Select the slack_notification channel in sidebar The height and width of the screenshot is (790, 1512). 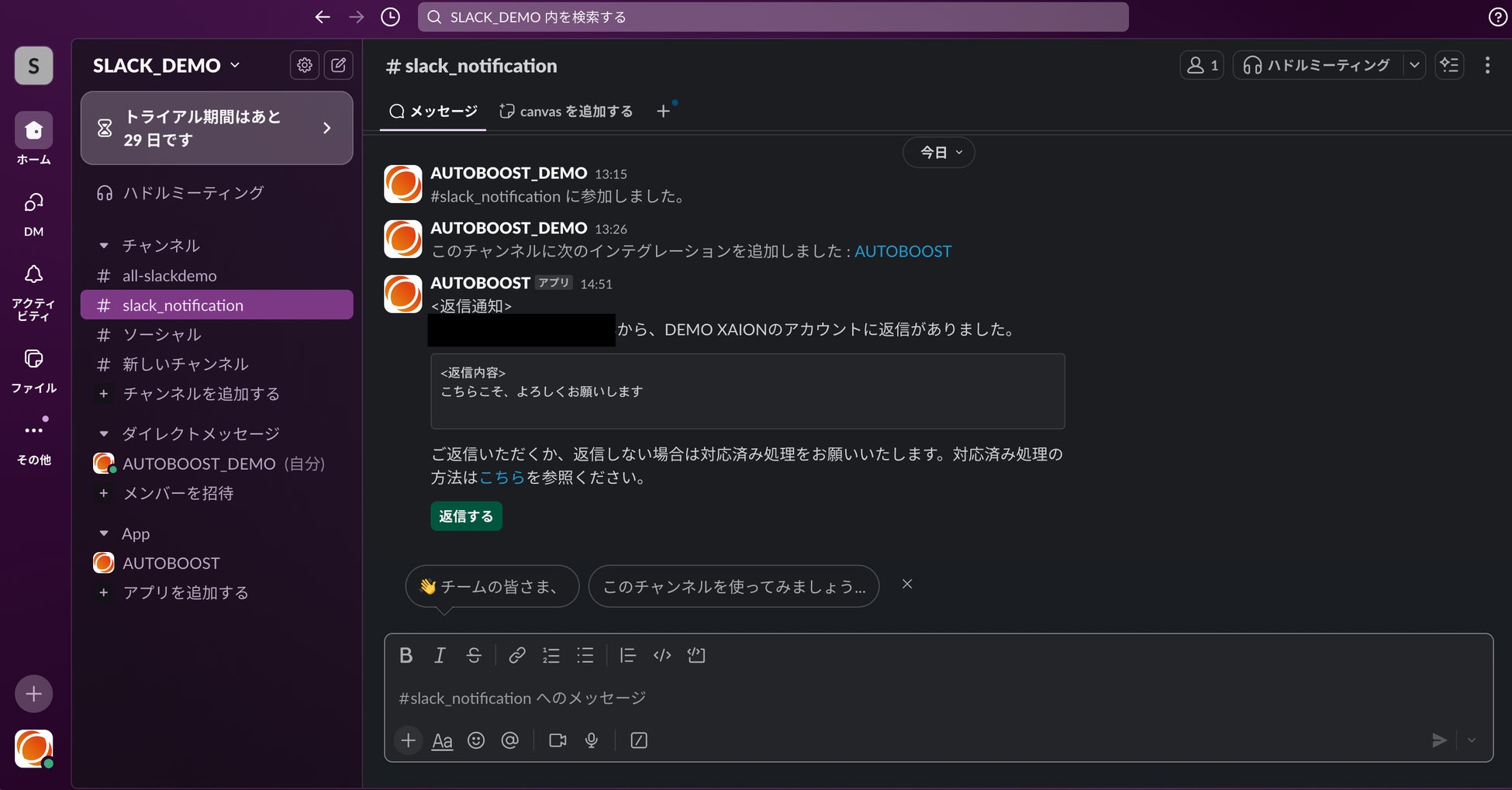[x=217, y=305]
